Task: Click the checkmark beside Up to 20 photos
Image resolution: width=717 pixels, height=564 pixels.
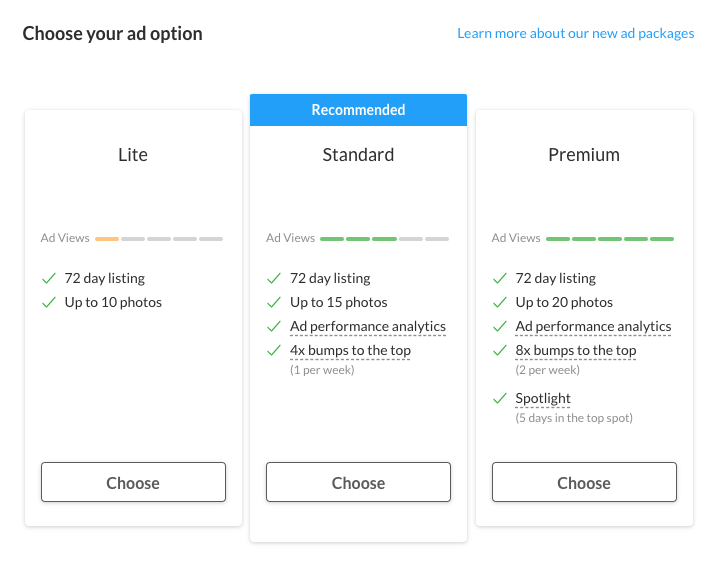Action: pos(499,302)
